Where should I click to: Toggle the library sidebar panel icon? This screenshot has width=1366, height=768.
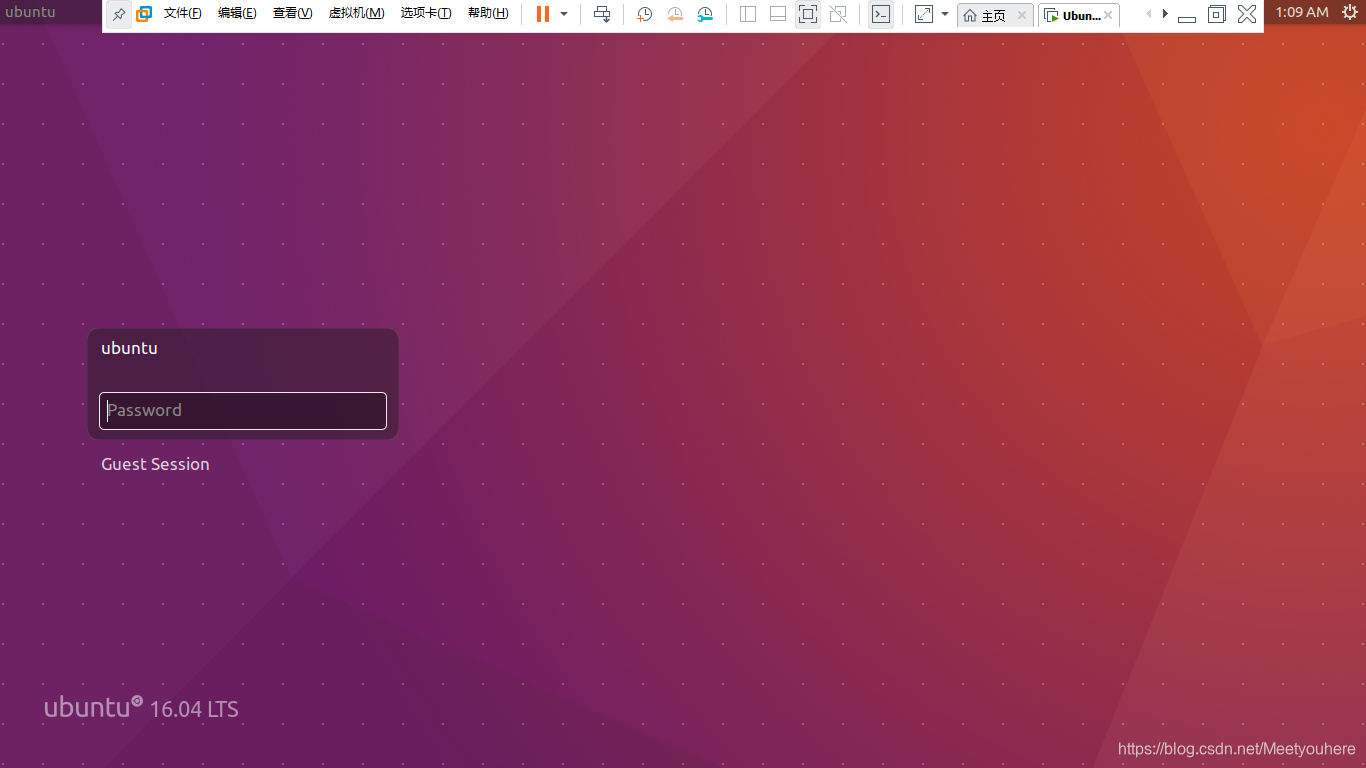[748, 14]
